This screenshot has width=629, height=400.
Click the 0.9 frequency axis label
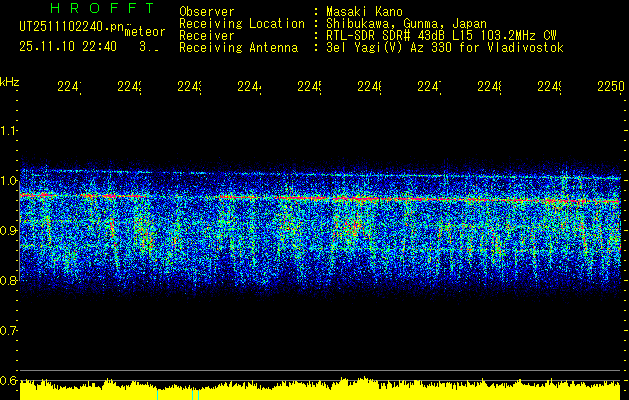click(8, 230)
